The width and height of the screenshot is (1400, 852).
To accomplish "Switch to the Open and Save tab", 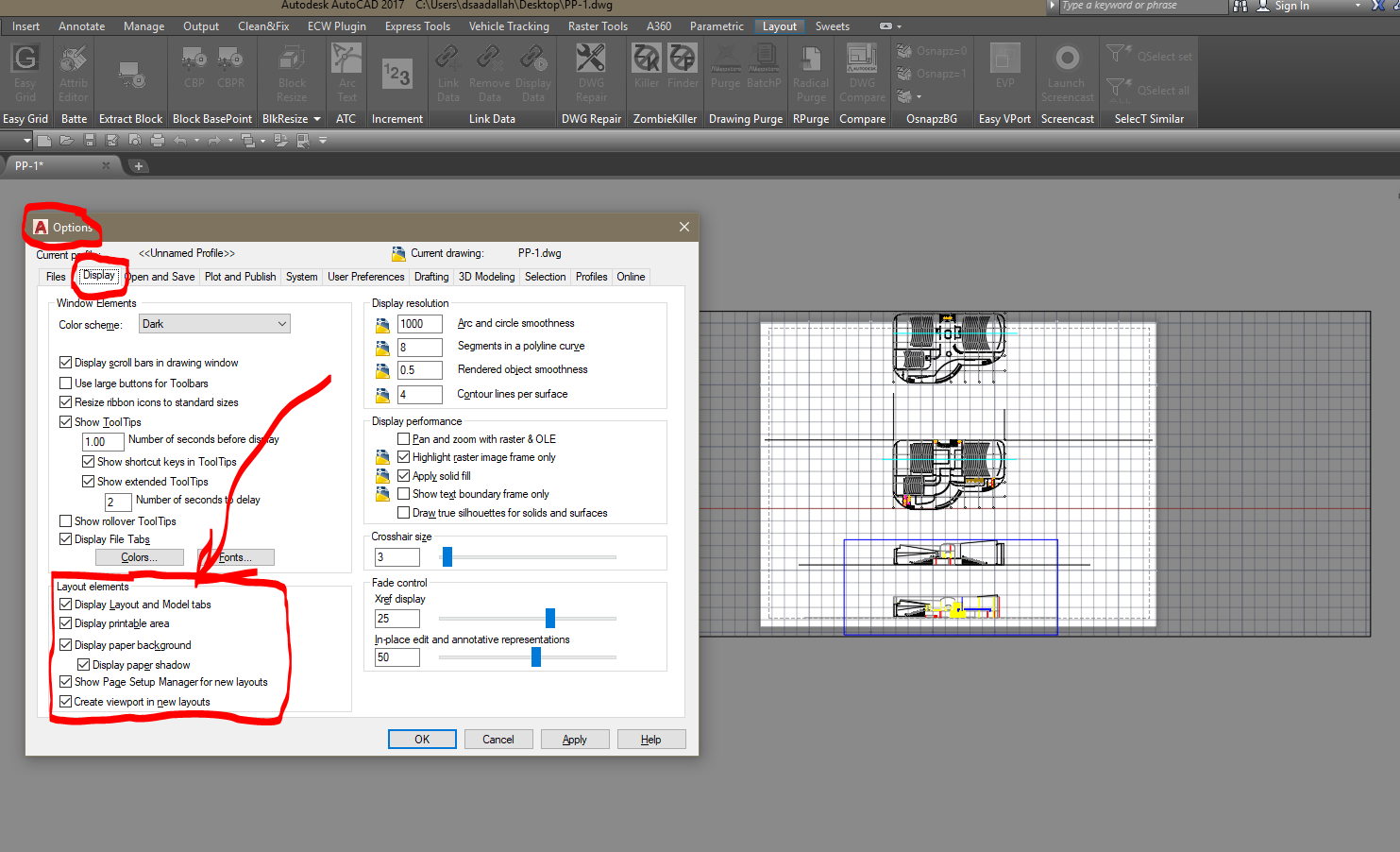I will (160, 277).
